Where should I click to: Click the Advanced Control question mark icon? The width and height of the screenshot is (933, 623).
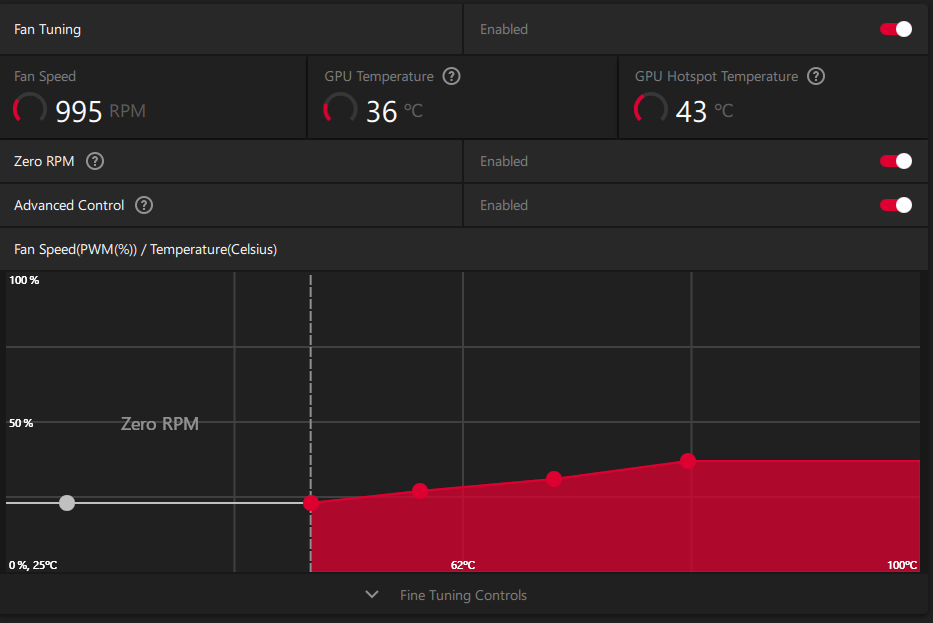[x=144, y=205]
